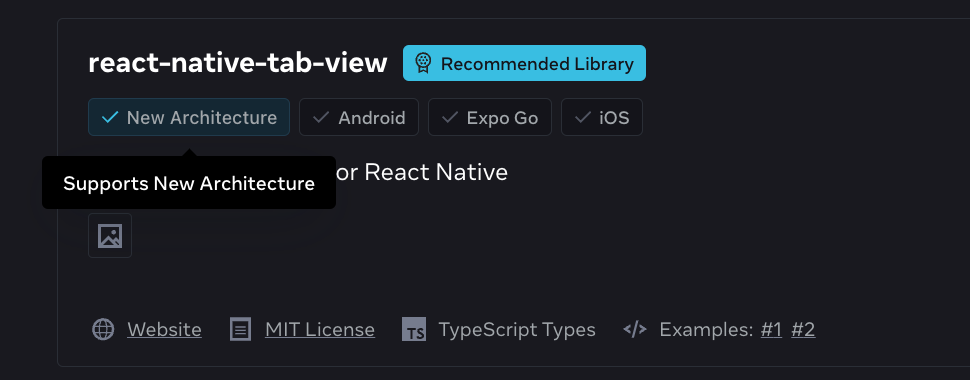The image size is (970, 380).
Task: Open example link #2
Action: click(x=803, y=329)
